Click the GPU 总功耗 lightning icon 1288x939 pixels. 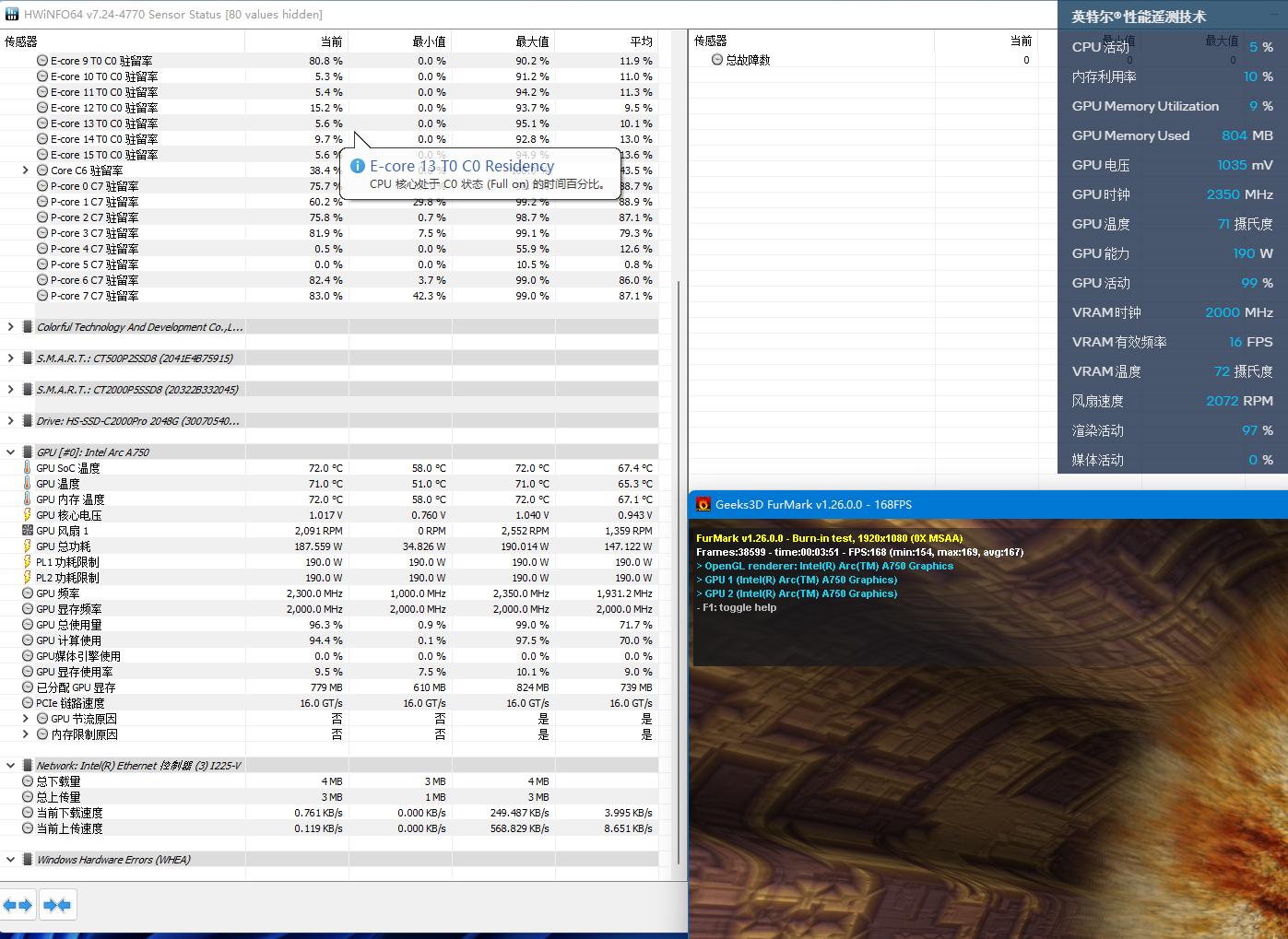pyautogui.click(x=28, y=546)
